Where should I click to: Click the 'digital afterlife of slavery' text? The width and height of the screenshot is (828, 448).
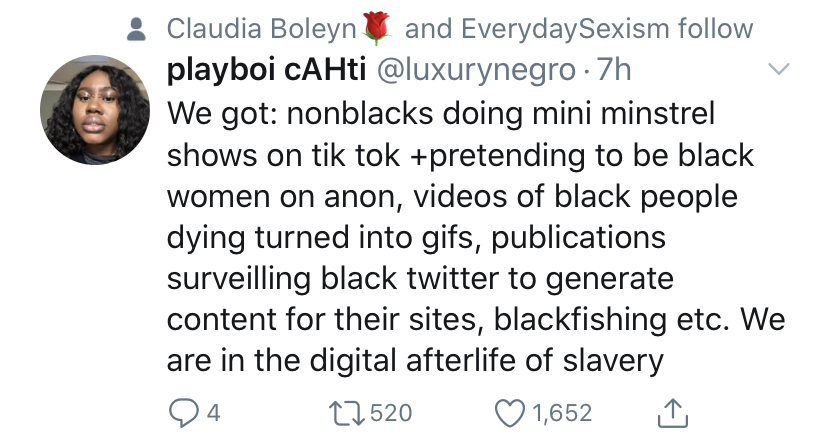tap(486, 361)
